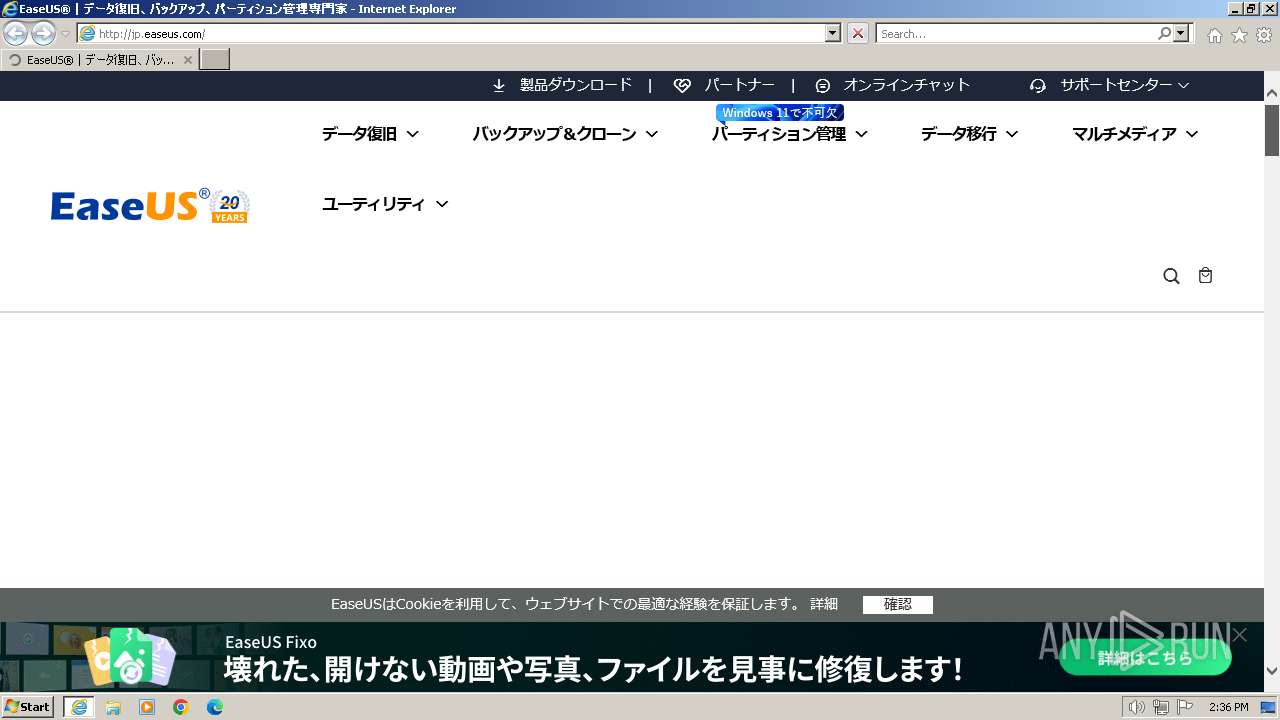Click the 2:36 PM system clock

[1229, 707]
